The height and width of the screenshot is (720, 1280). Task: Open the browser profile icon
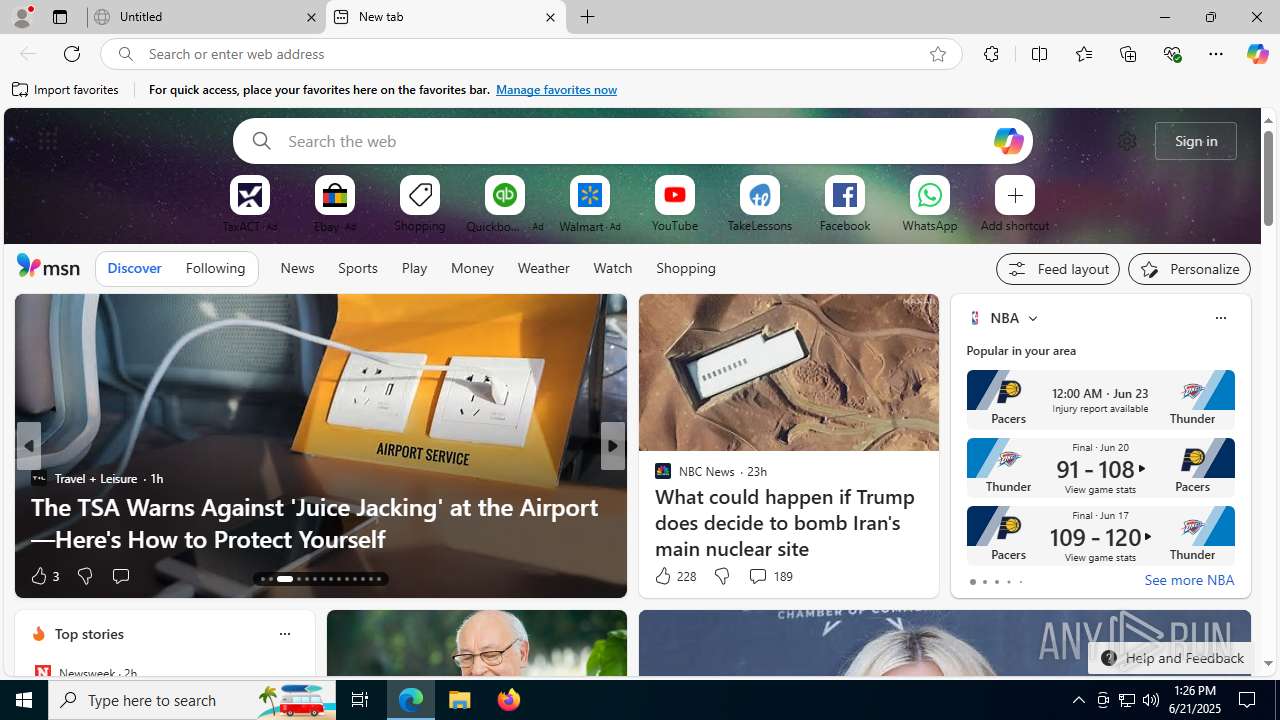[x=22, y=17]
